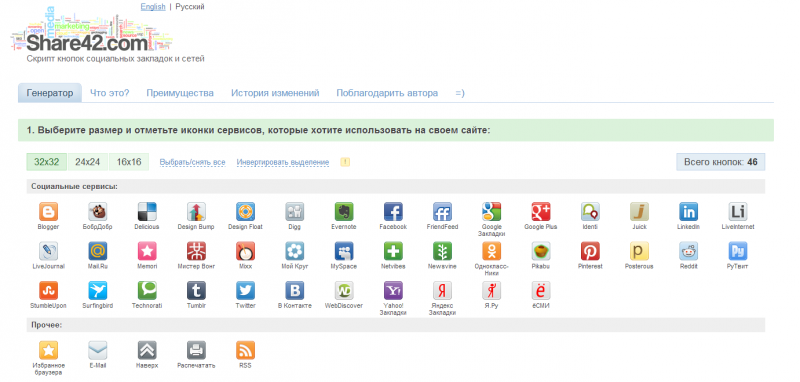The width and height of the screenshot is (800, 382).
Task: Select the Pinterest icon
Action: [x=590, y=251]
